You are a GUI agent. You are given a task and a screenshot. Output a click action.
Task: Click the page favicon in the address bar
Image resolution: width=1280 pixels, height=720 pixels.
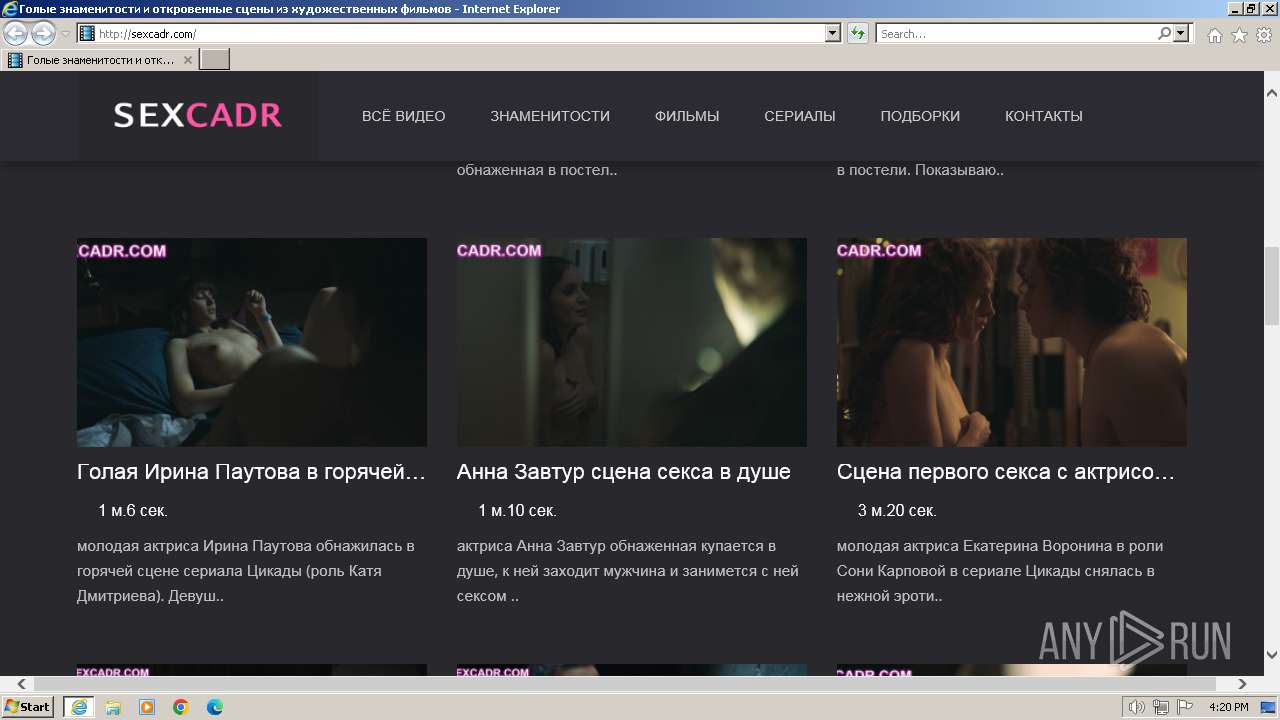87,34
